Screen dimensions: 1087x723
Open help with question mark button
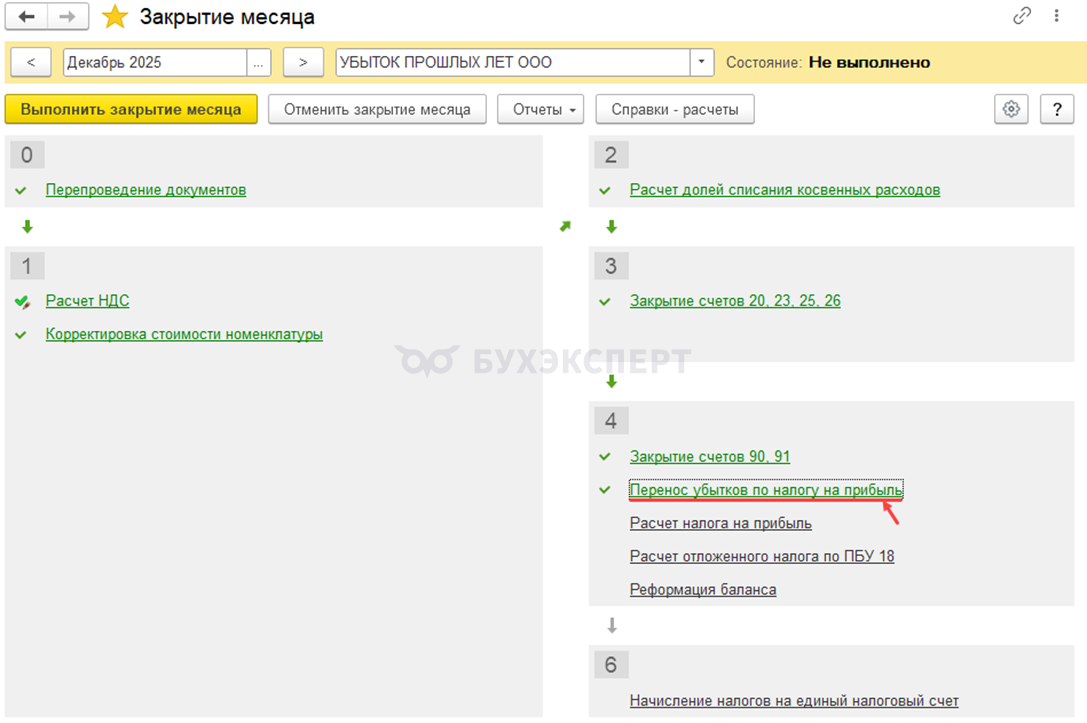coord(1057,109)
